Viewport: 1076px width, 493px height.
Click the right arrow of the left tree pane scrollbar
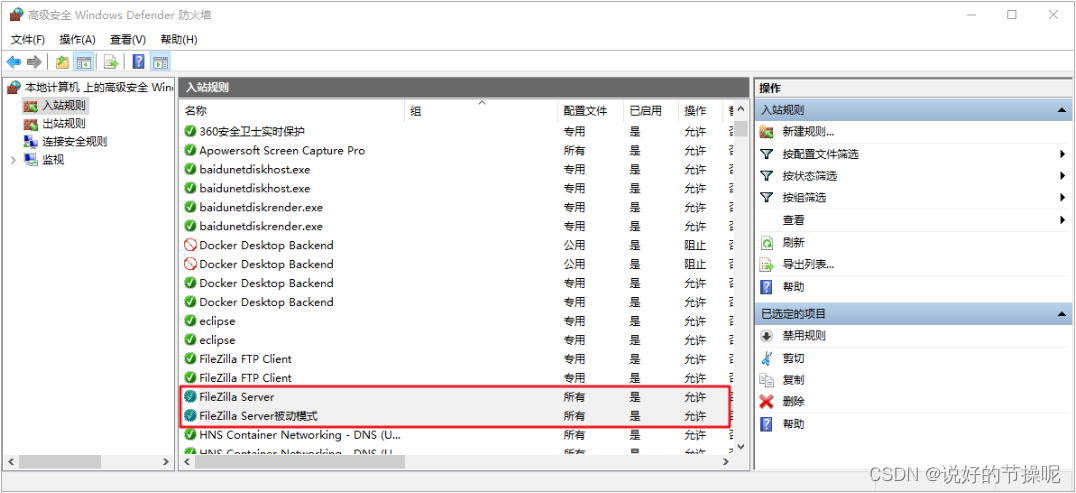[x=165, y=462]
